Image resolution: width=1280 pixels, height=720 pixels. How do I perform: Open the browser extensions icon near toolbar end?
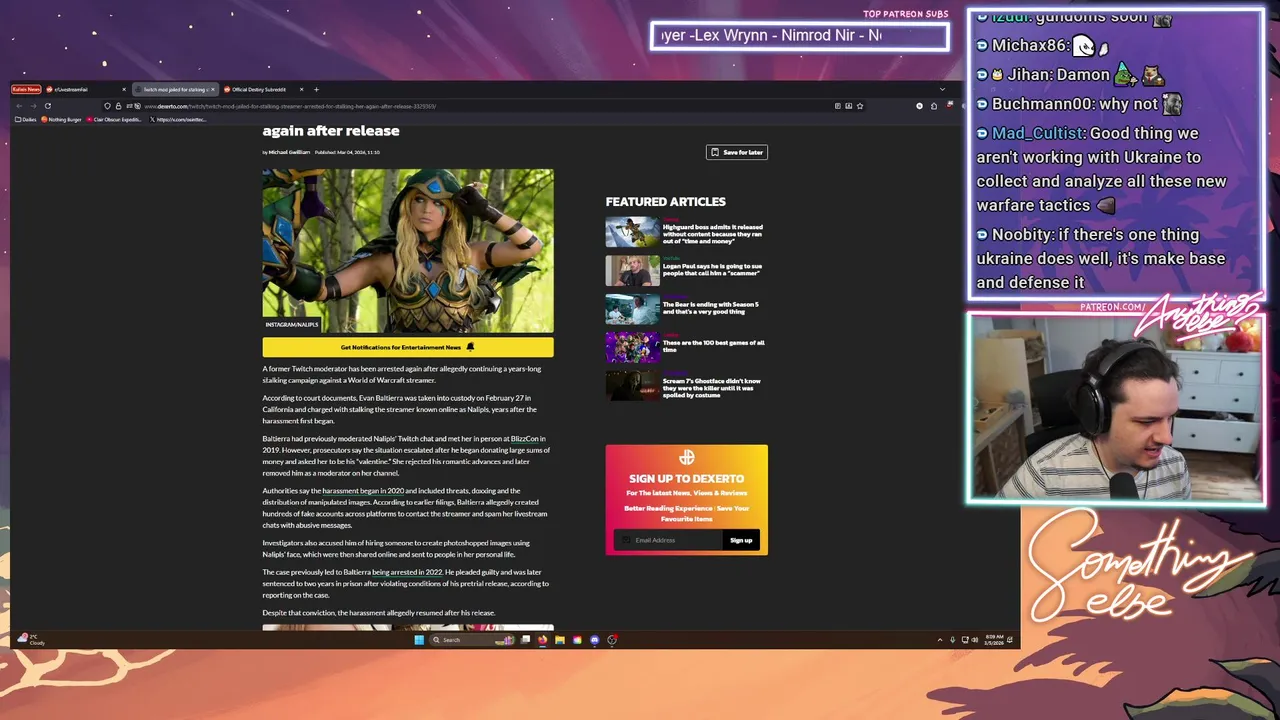(x=934, y=106)
